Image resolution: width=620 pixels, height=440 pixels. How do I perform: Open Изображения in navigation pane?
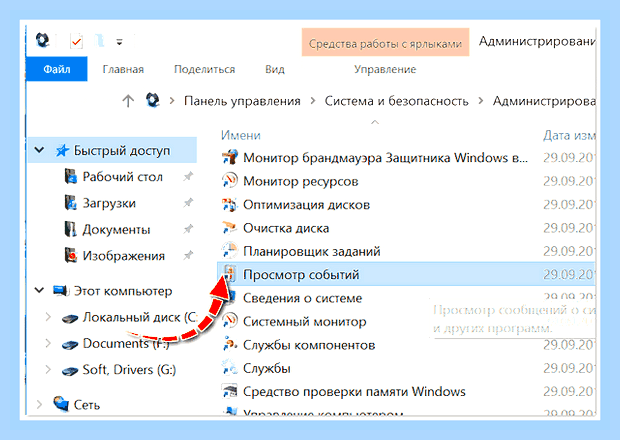click(x=123, y=256)
